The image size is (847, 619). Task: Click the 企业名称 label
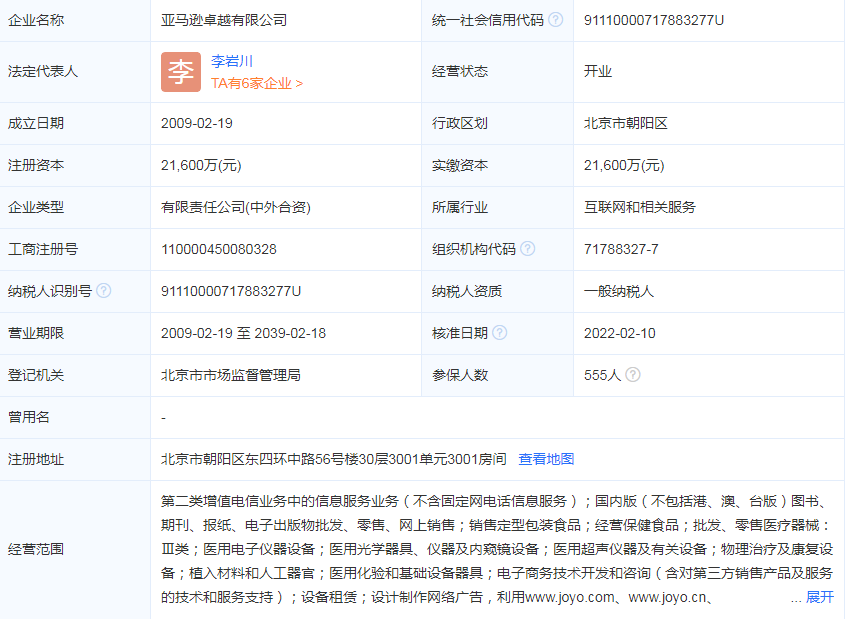pyautogui.click(x=36, y=20)
